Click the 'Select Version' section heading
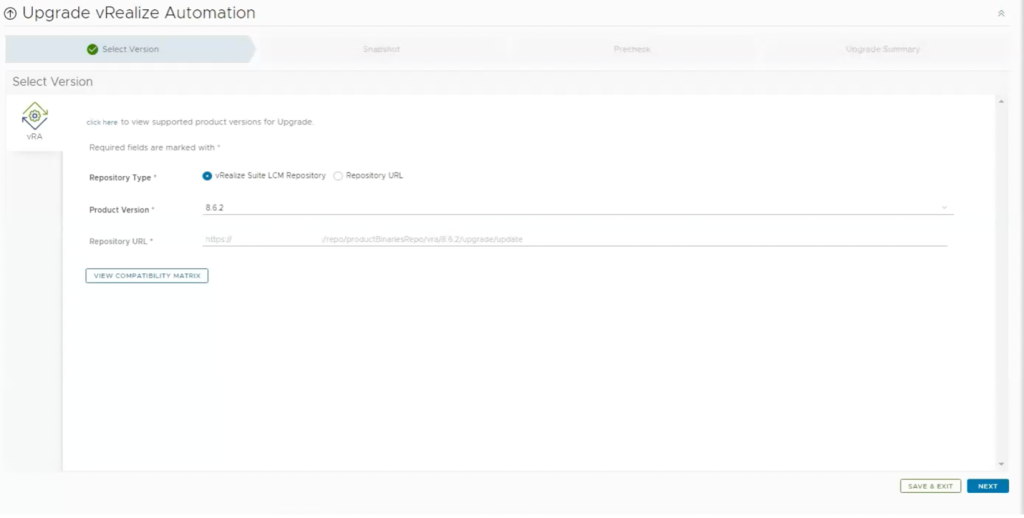This screenshot has width=1024, height=518. coord(52,82)
